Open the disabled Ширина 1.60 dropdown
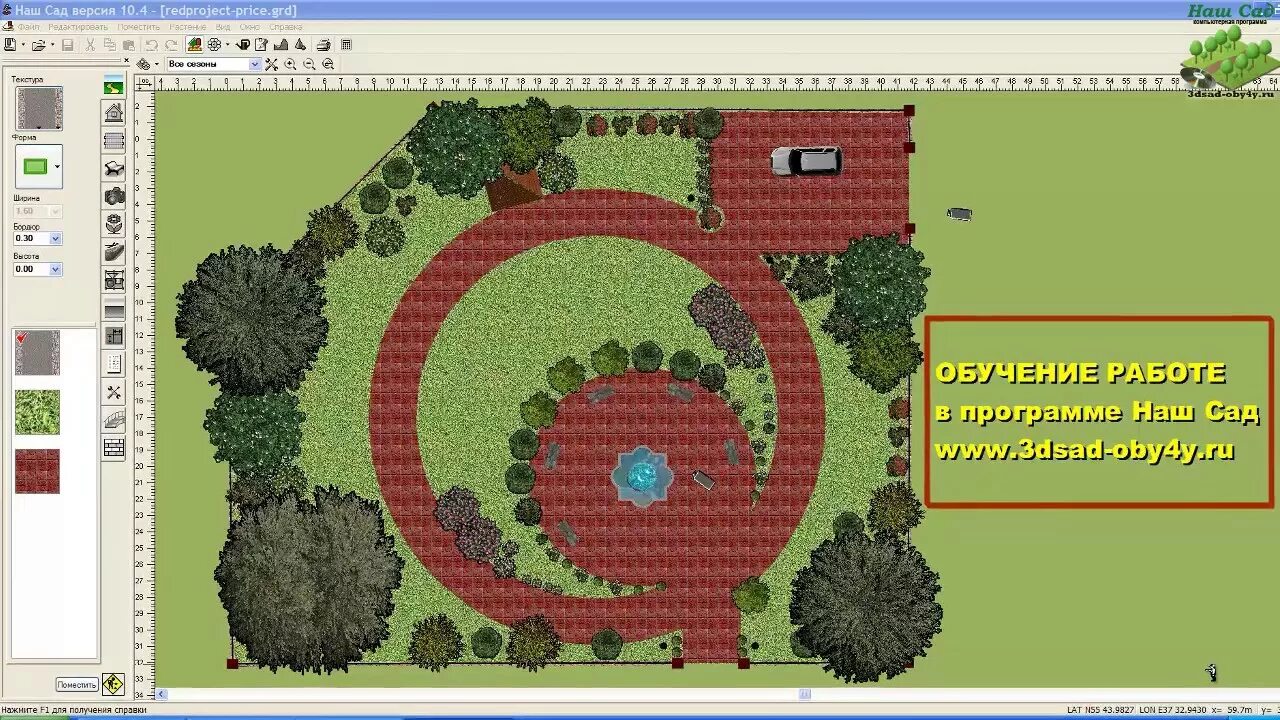Viewport: 1280px width, 720px height. point(56,211)
